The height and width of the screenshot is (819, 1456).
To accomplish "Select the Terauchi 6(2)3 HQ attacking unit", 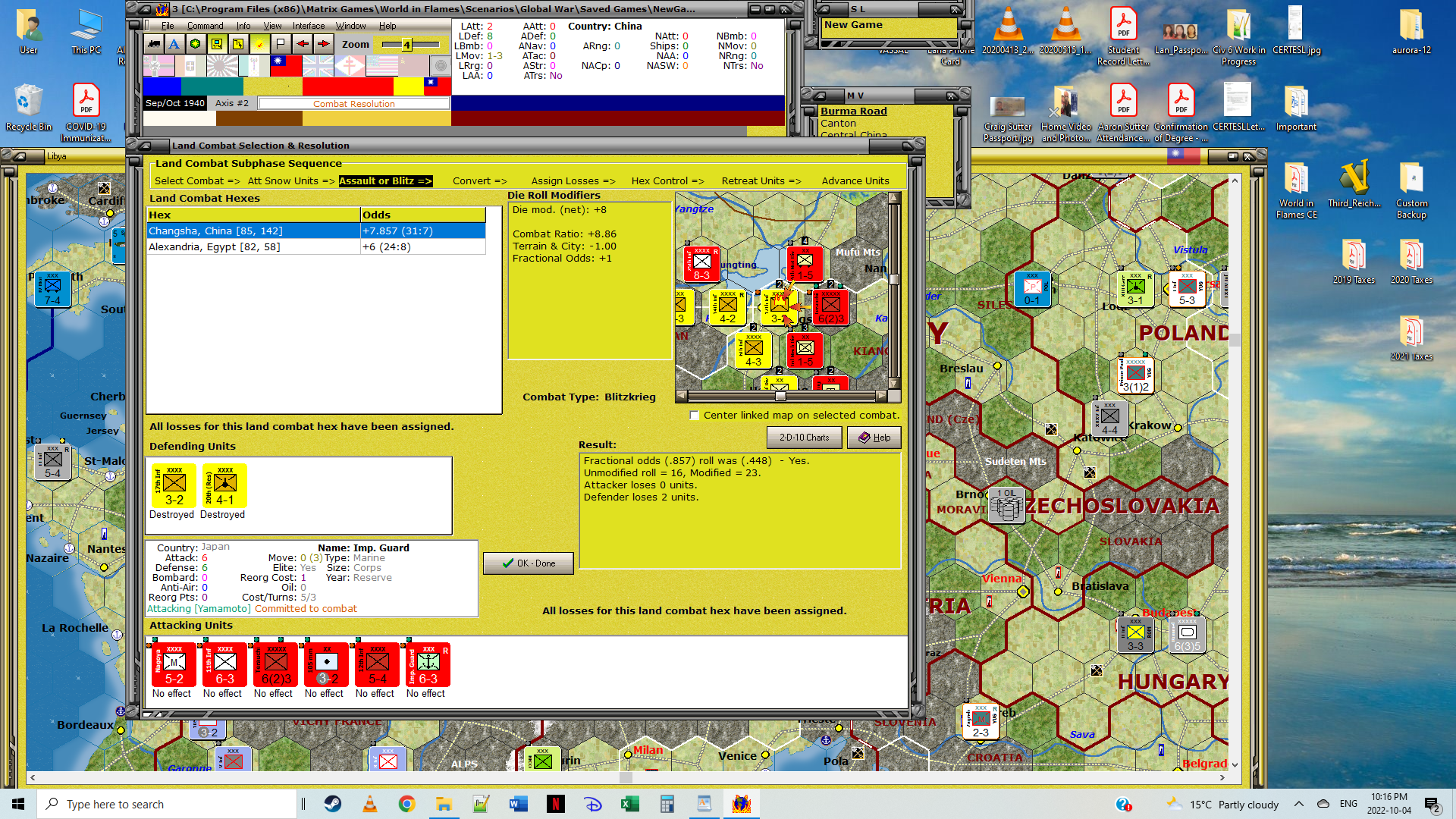I will (275, 665).
